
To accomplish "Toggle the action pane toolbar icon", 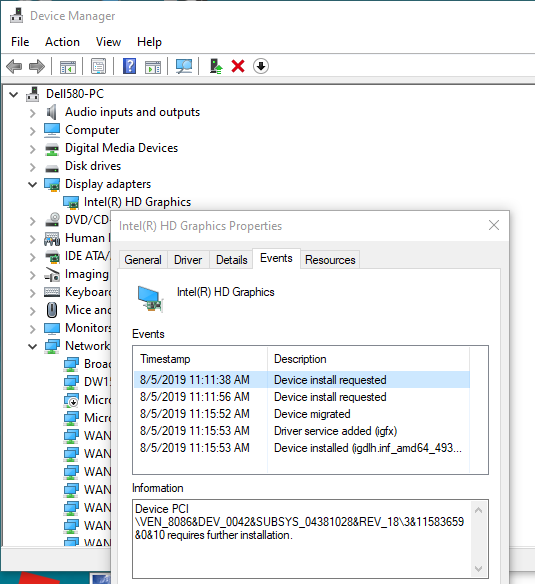I will pyautogui.click(x=153, y=67).
